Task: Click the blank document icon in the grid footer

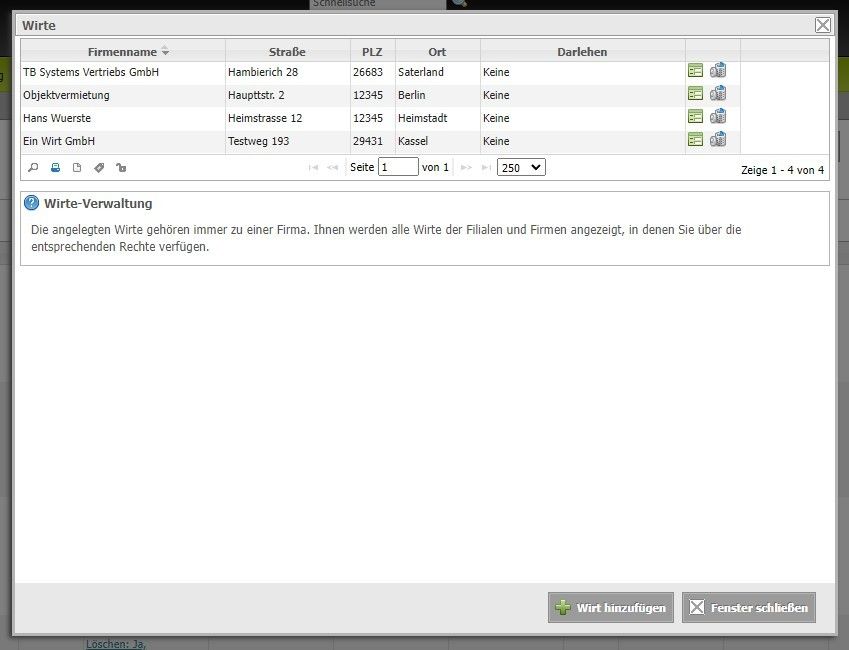Action: click(77, 168)
